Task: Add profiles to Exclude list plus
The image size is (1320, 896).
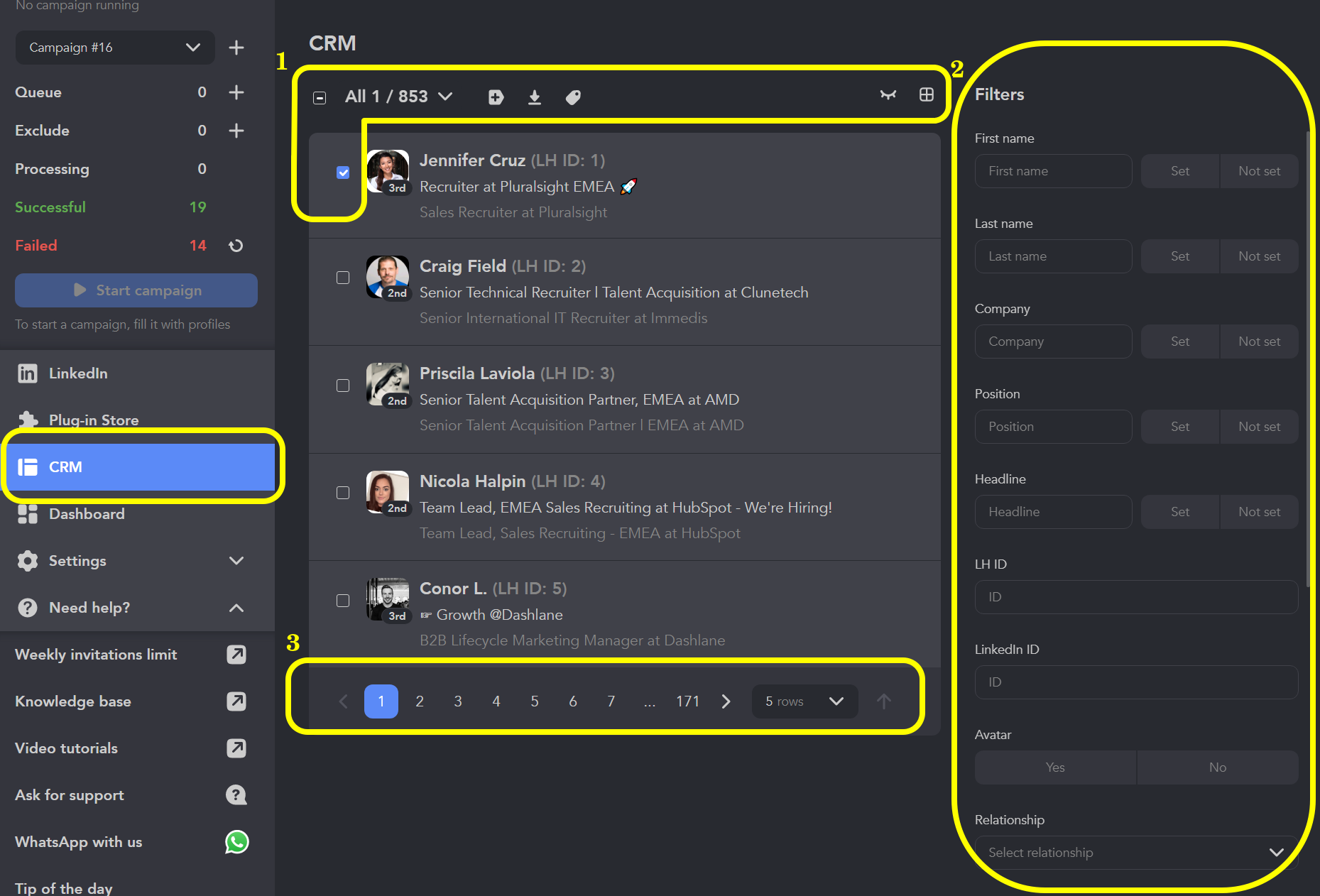Action: [236, 131]
